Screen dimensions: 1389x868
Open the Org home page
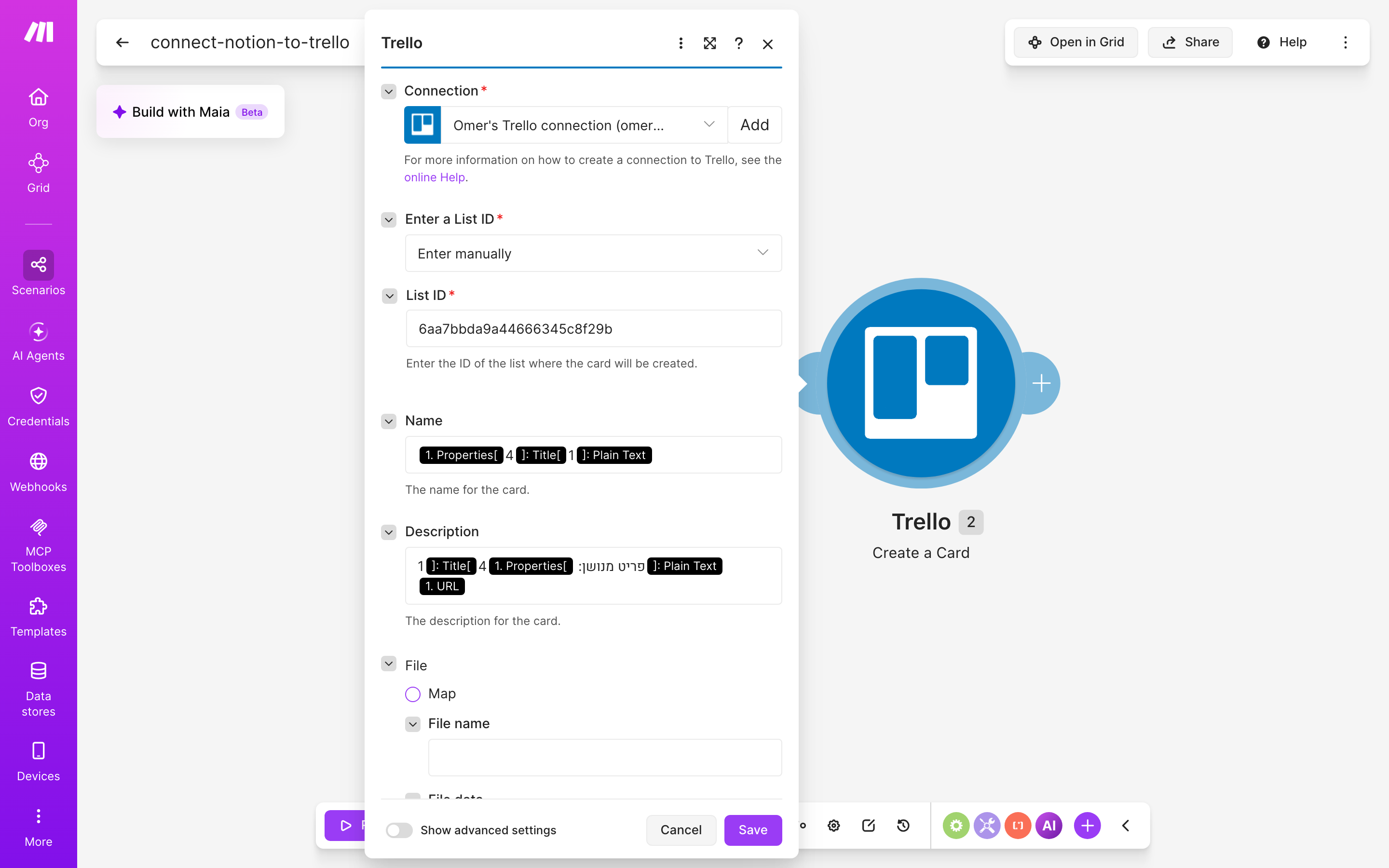(39, 108)
